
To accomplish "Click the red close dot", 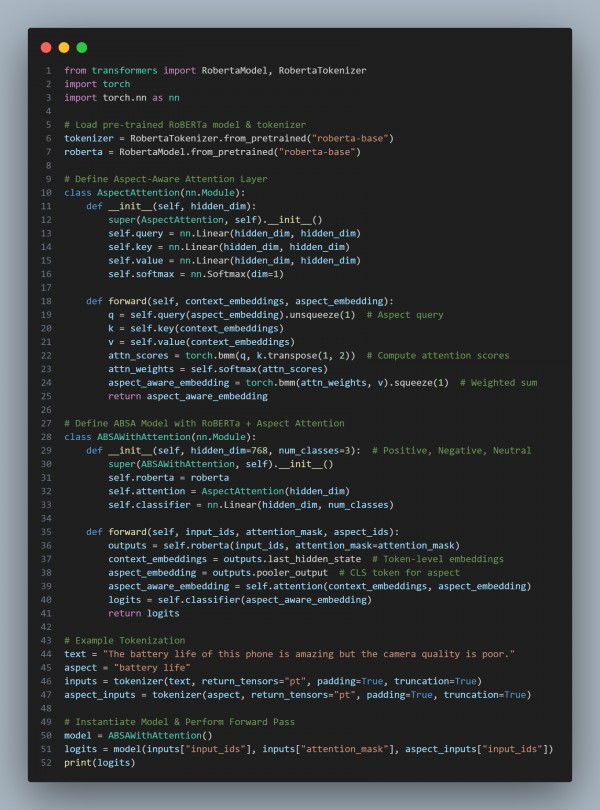I will point(46,47).
